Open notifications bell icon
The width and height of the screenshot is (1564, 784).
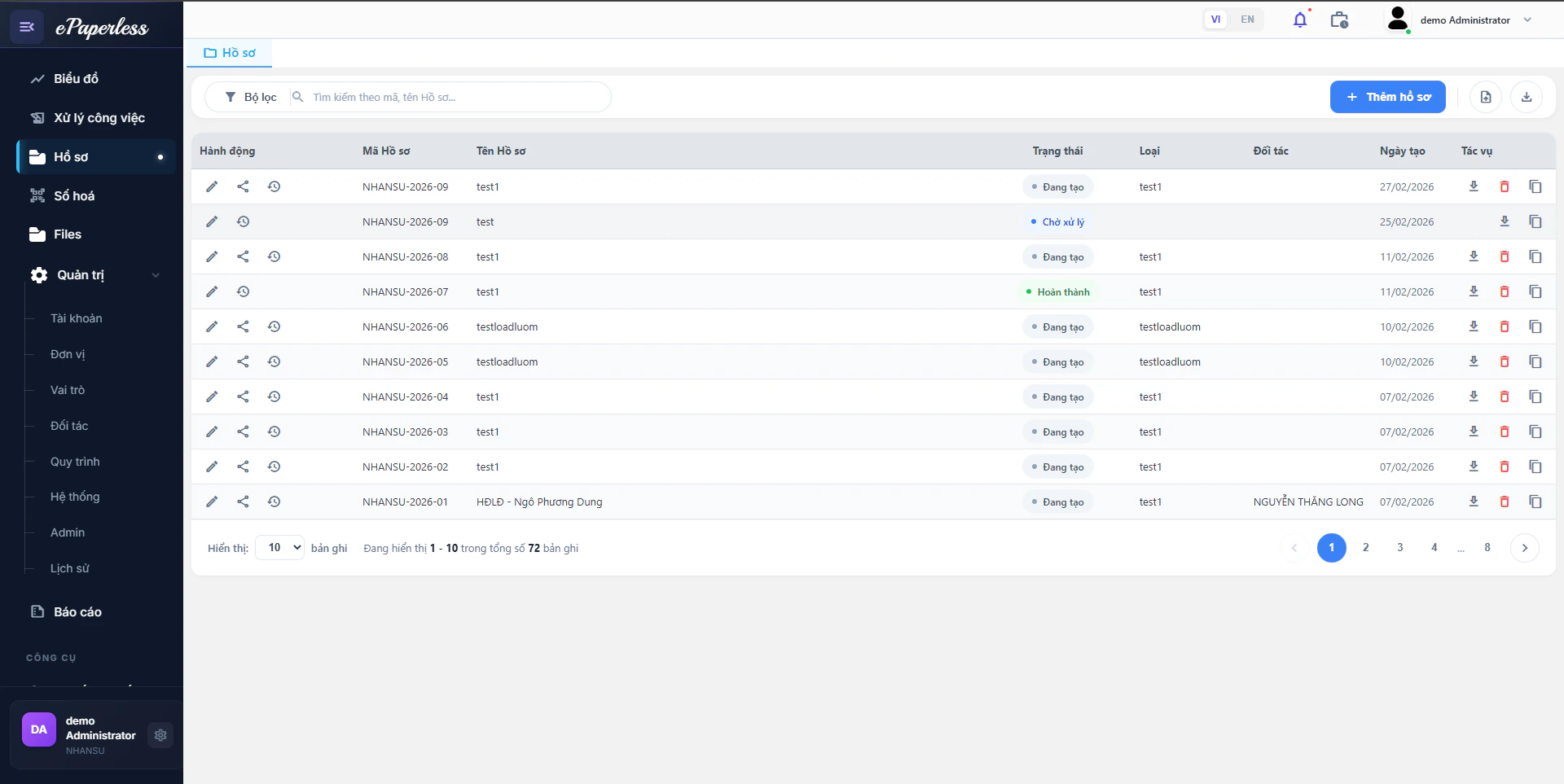point(1300,20)
